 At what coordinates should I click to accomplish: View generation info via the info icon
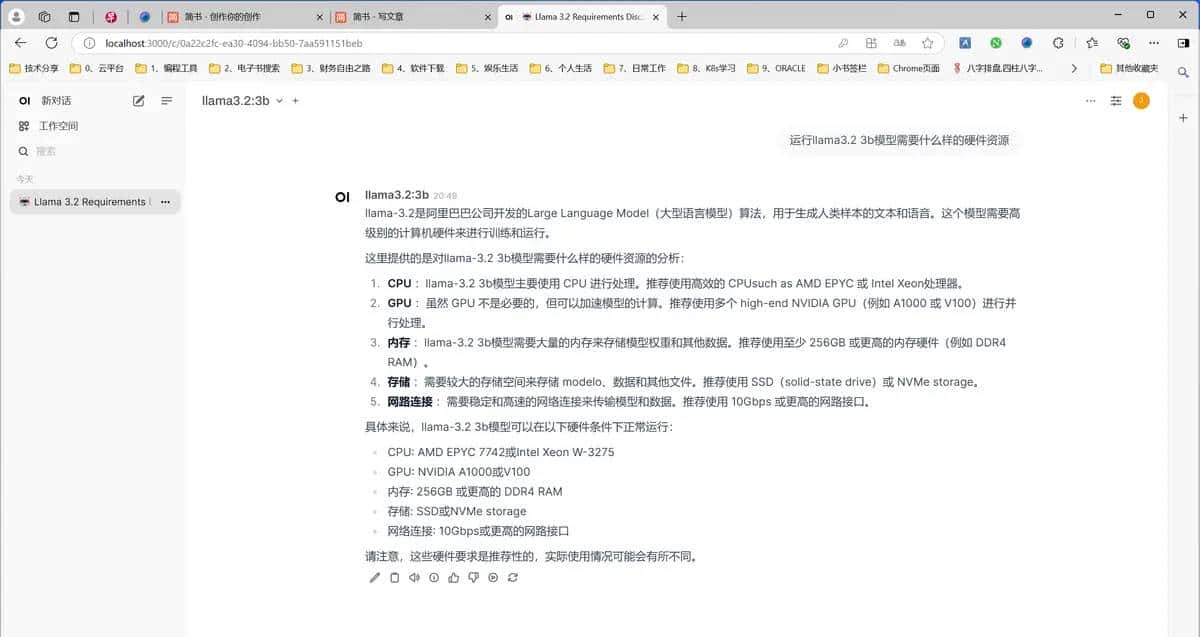click(433, 577)
